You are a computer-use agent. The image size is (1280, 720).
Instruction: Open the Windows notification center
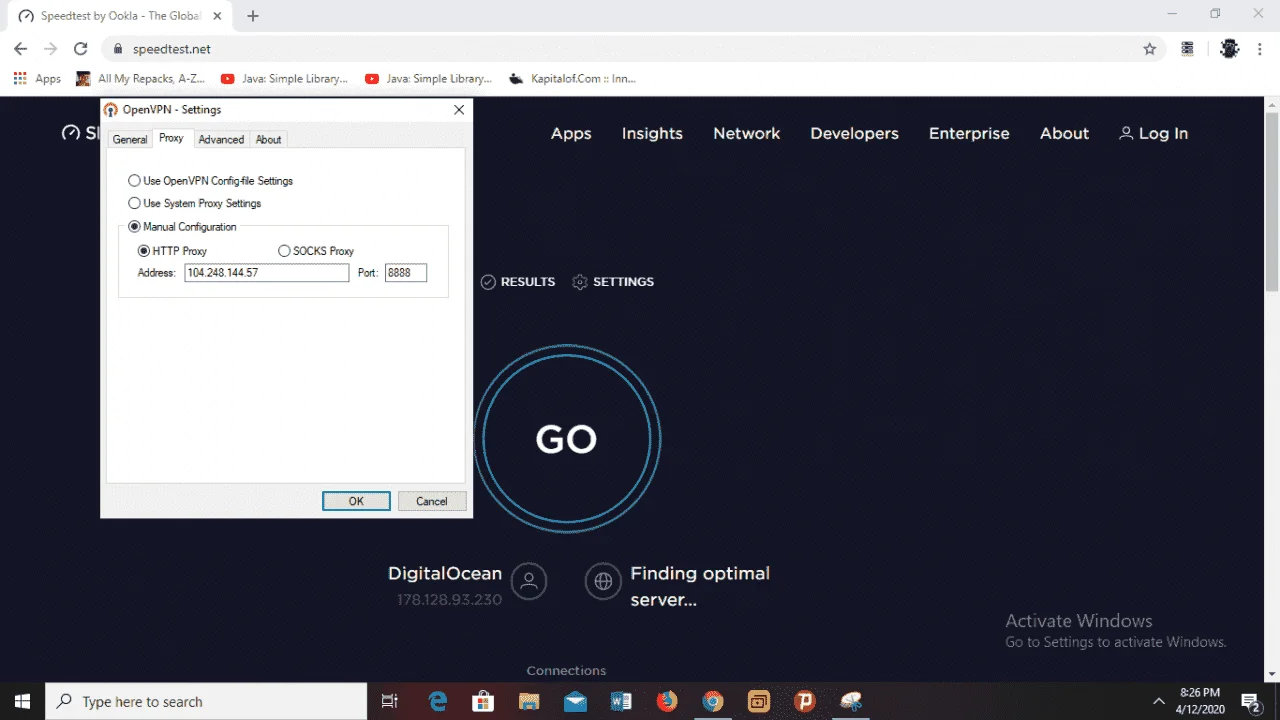(x=1250, y=701)
